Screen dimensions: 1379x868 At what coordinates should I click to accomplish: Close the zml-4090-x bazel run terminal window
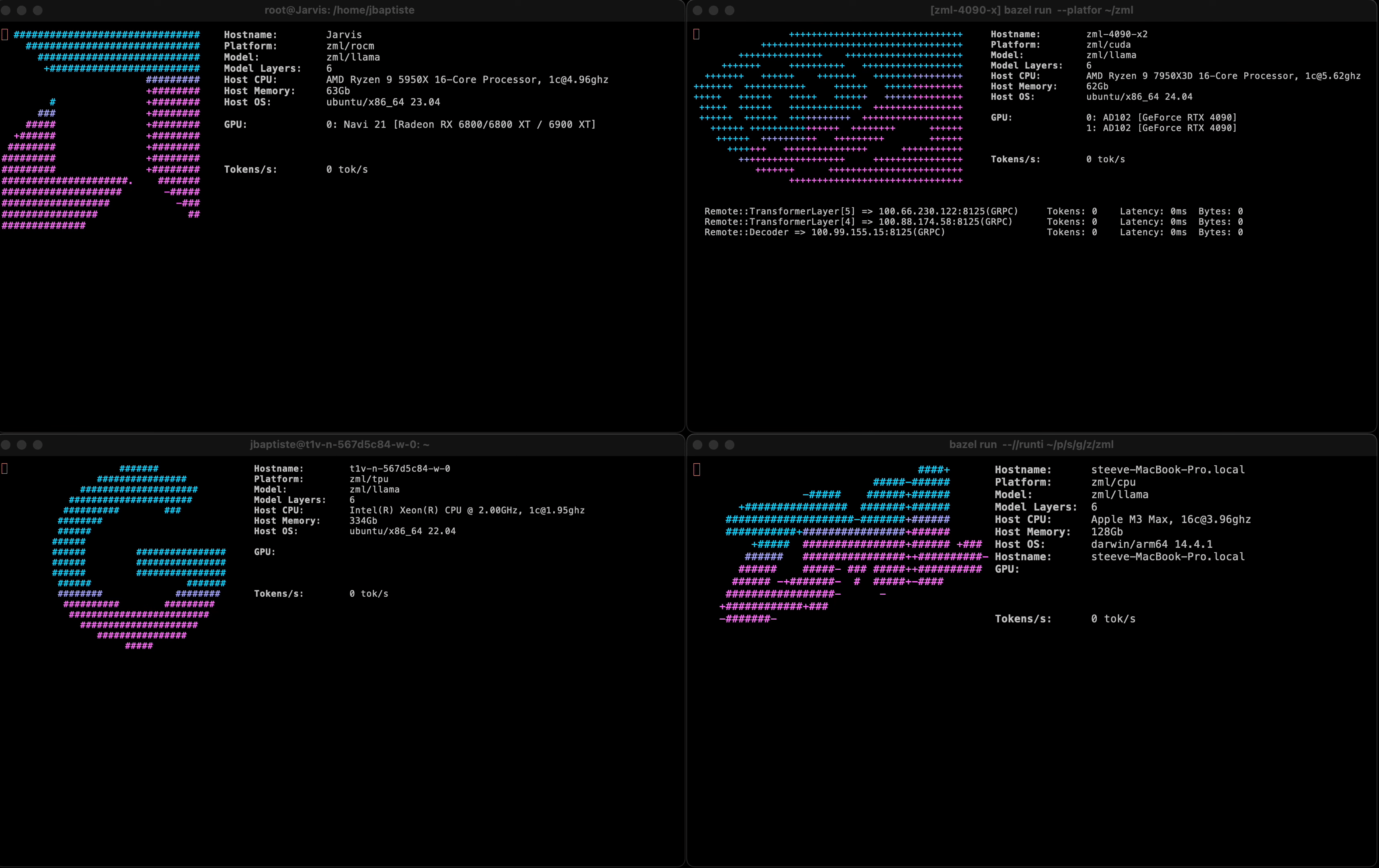[x=698, y=10]
